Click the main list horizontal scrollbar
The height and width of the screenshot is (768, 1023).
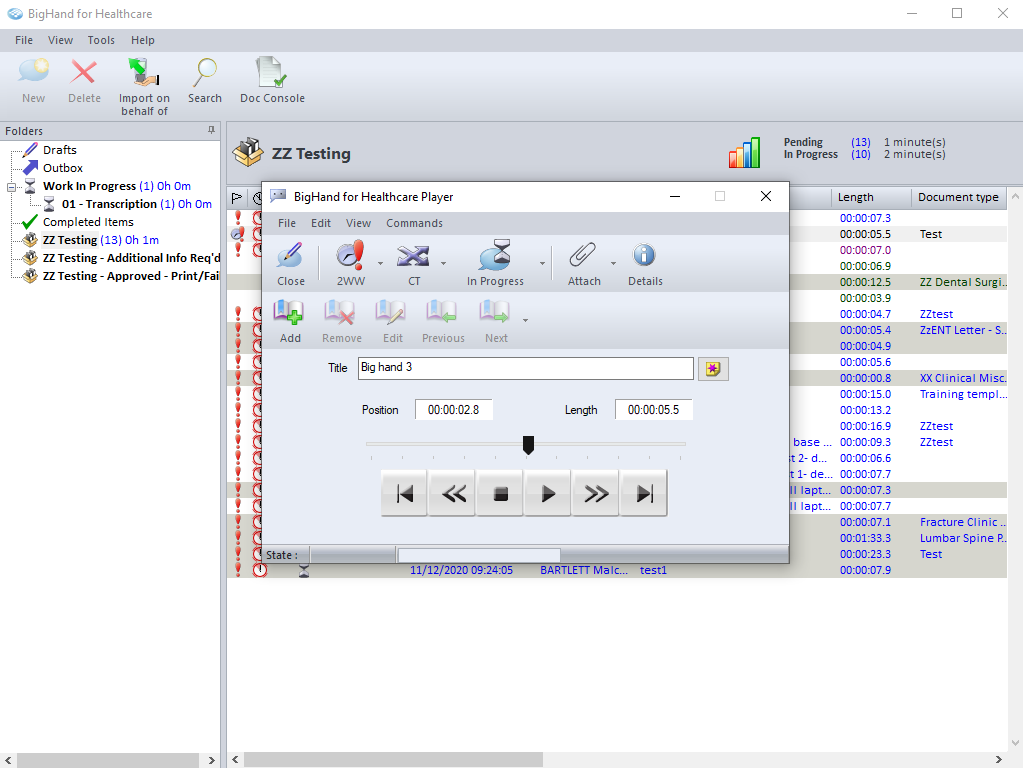[x=393, y=760]
